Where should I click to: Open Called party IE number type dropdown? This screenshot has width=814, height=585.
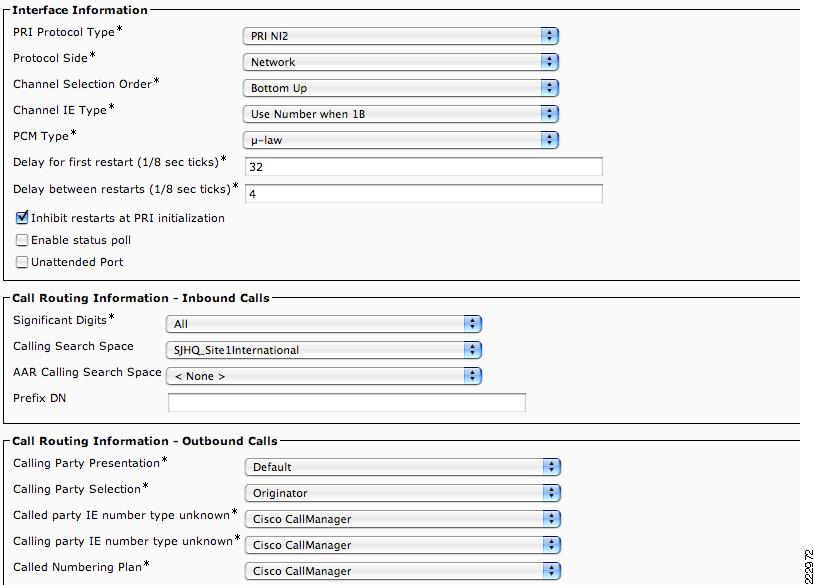pyautogui.click(x=403, y=519)
